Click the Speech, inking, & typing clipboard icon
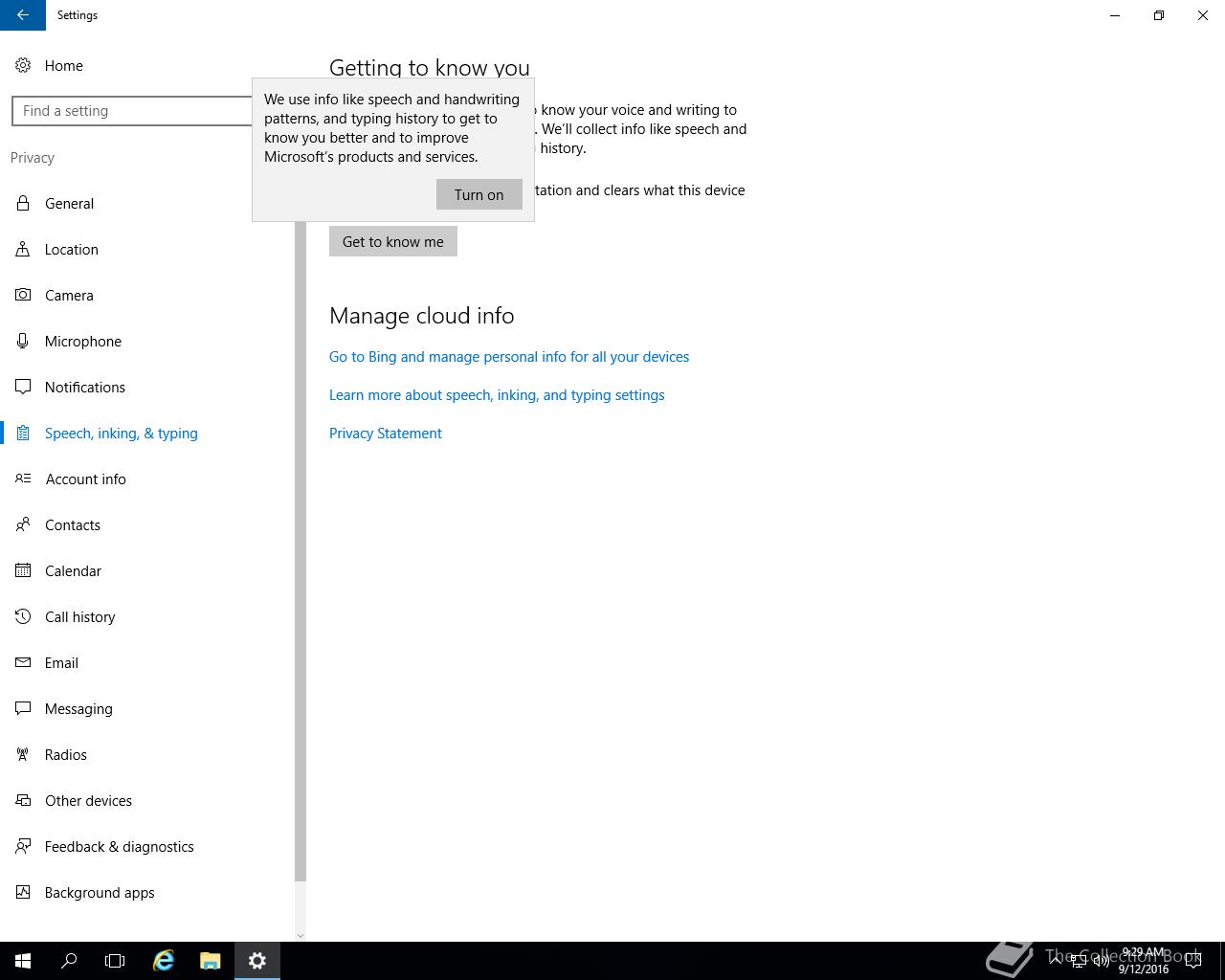1225x980 pixels. coord(23,434)
